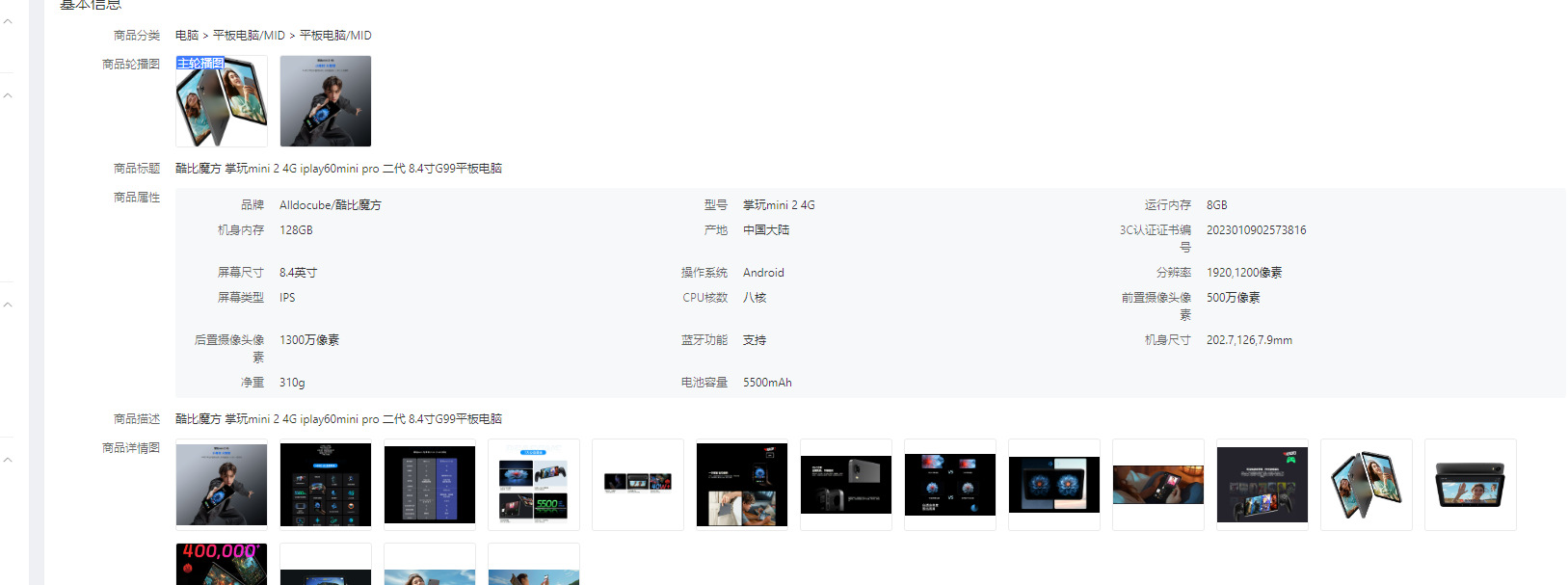Click the screen type value IPS
Image resolution: width=1568 pixels, height=585 pixels.
[287, 298]
